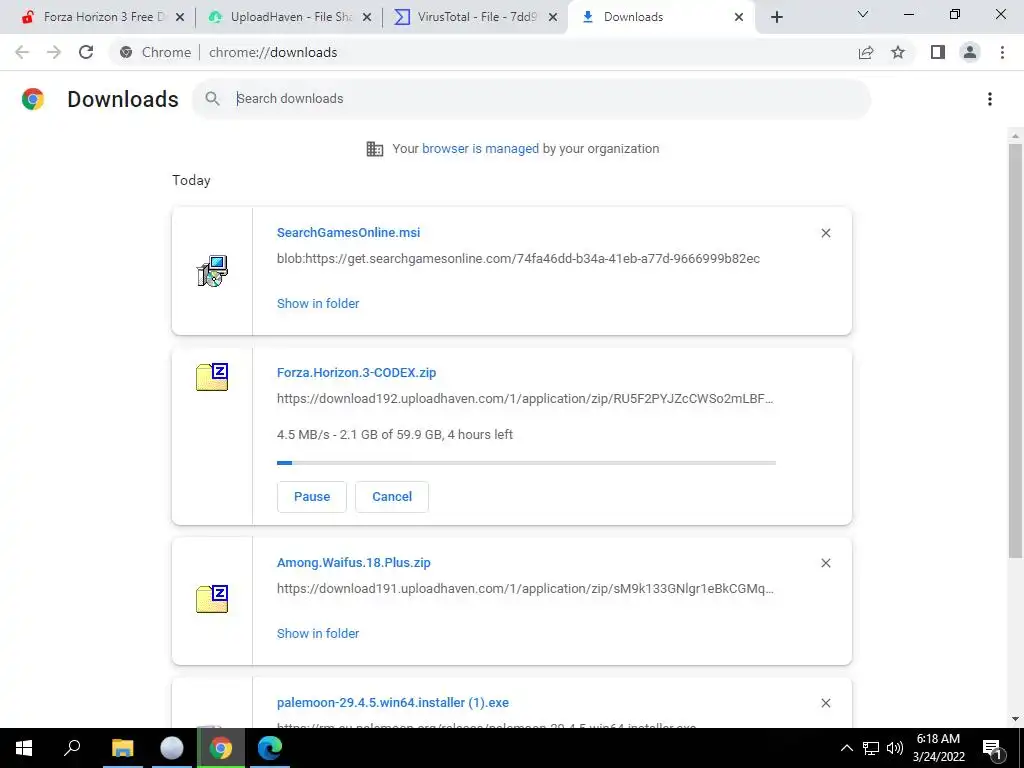
Task: Switch to the UploadHaven File Sharing tab
Action: [291, 17]
